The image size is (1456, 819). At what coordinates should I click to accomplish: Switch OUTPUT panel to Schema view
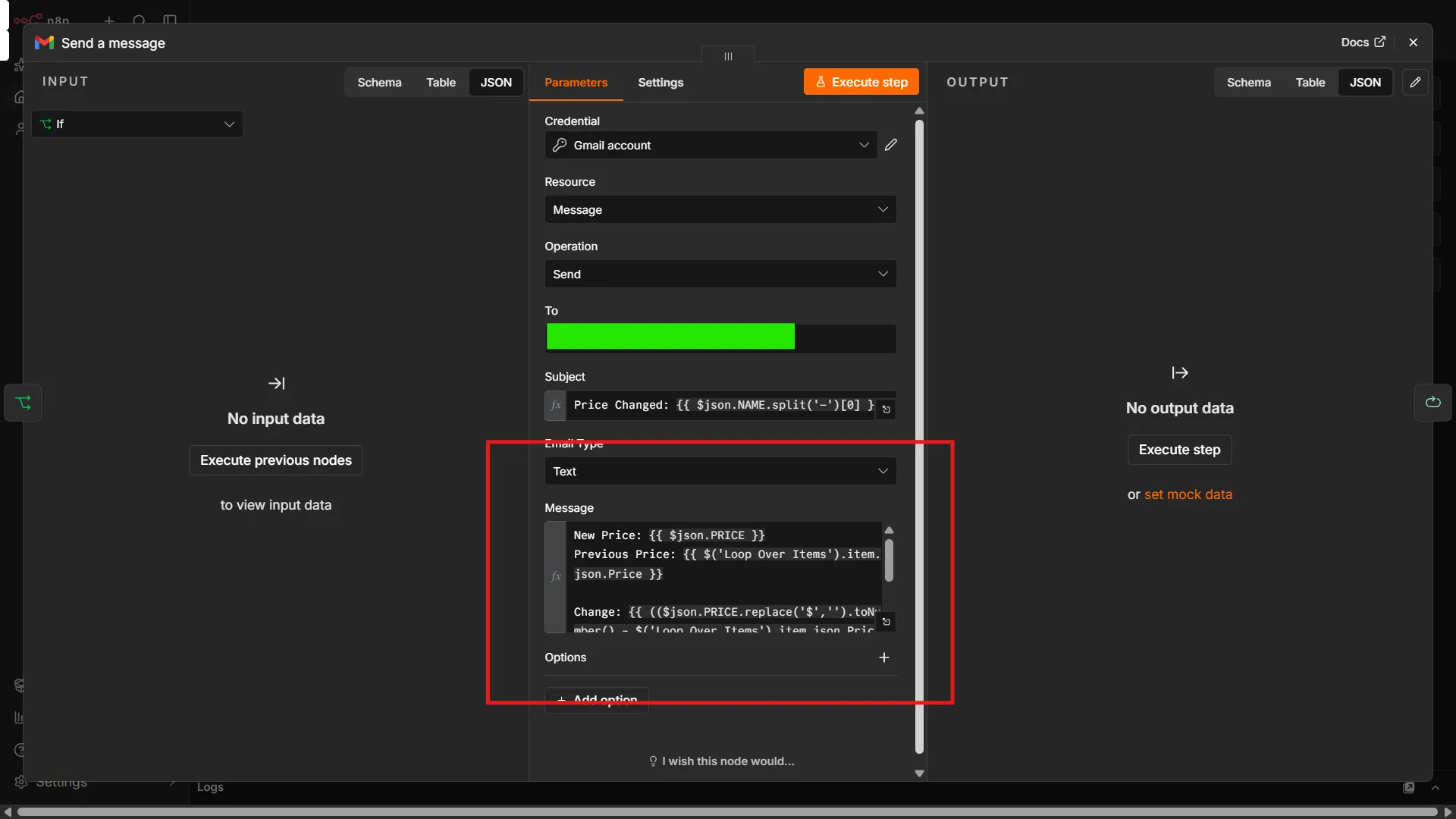tap(1248, 82)
